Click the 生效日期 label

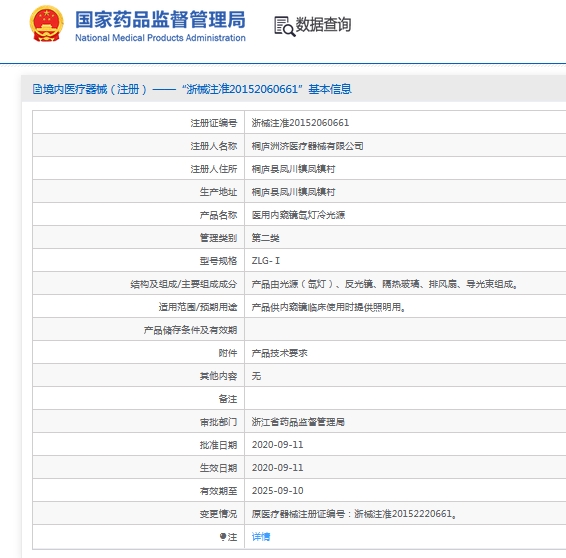pyautogui.click(x=218, y=468)
